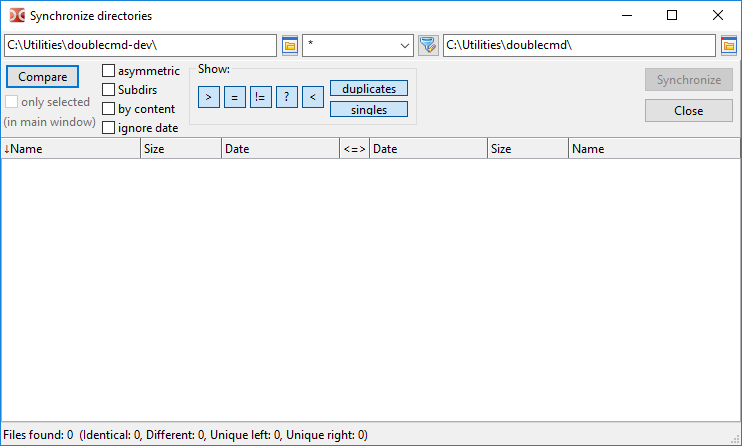
Task: Open the file mask filter template icon
Action: [428, 46]
